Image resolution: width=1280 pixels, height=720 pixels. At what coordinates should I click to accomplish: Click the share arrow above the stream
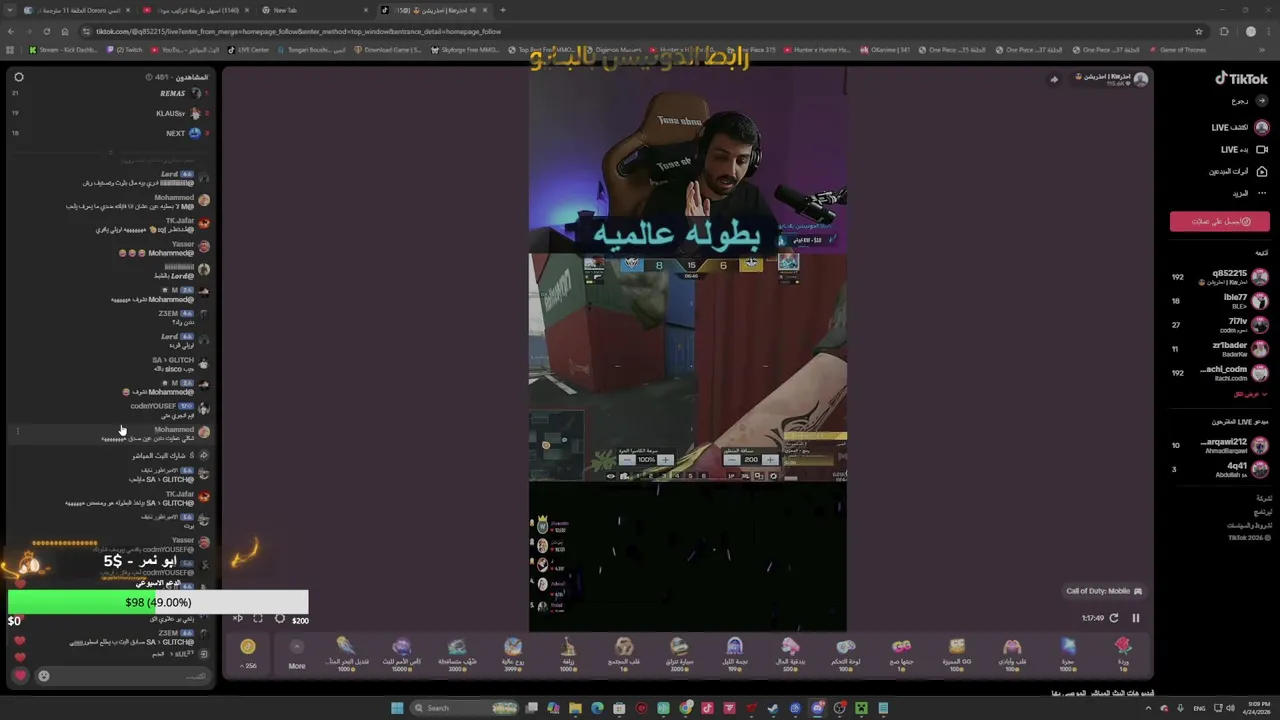tap(1053, 79)
